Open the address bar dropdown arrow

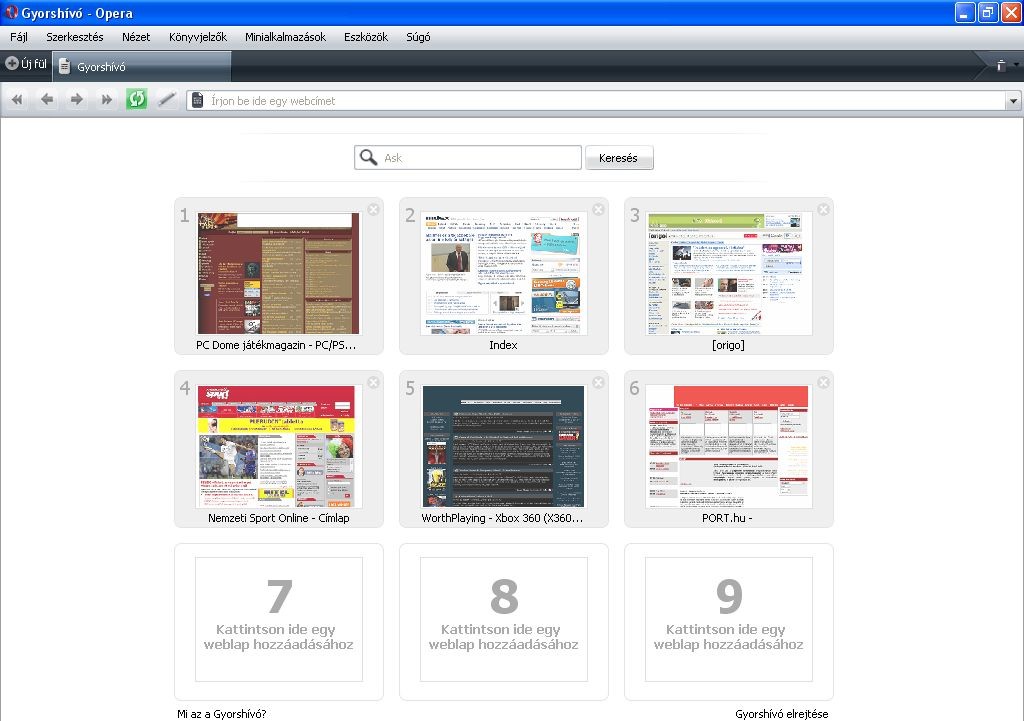[x=1013, y=101]
